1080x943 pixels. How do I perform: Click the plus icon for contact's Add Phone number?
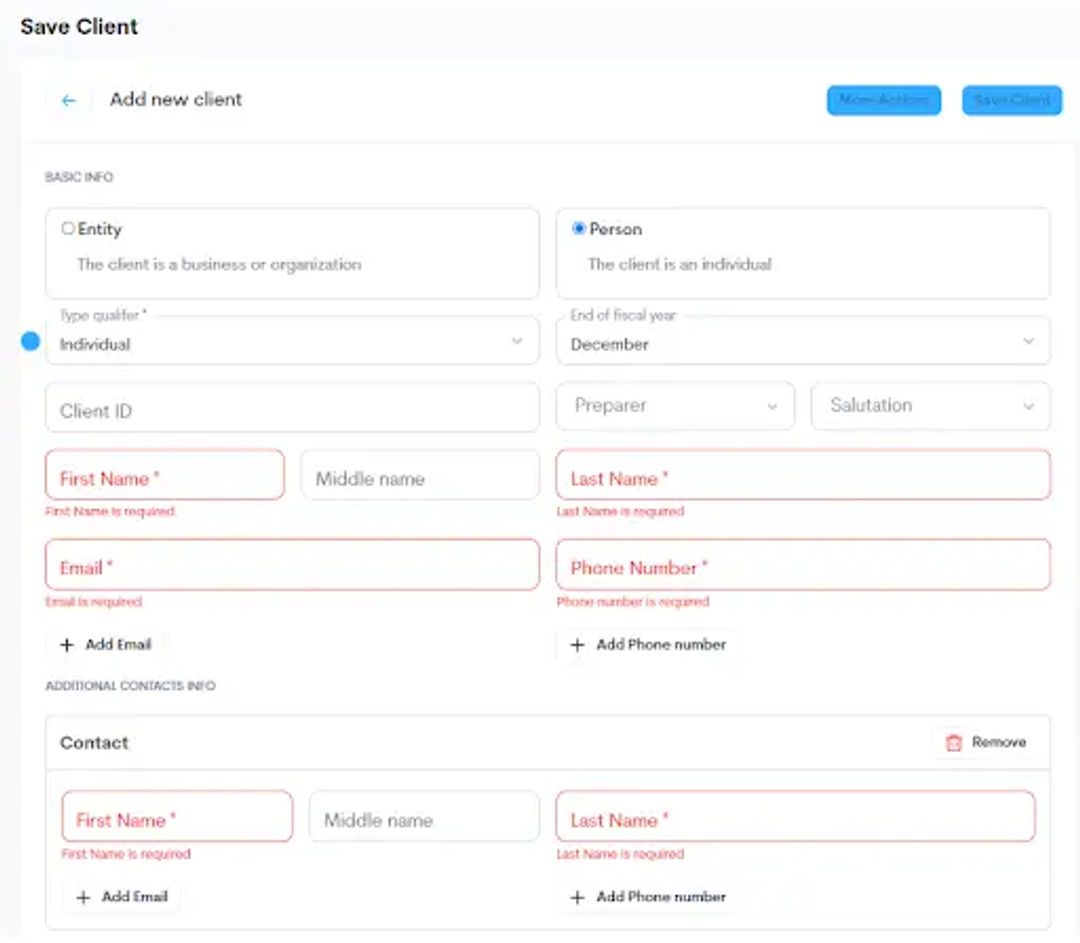click(578, 897)
